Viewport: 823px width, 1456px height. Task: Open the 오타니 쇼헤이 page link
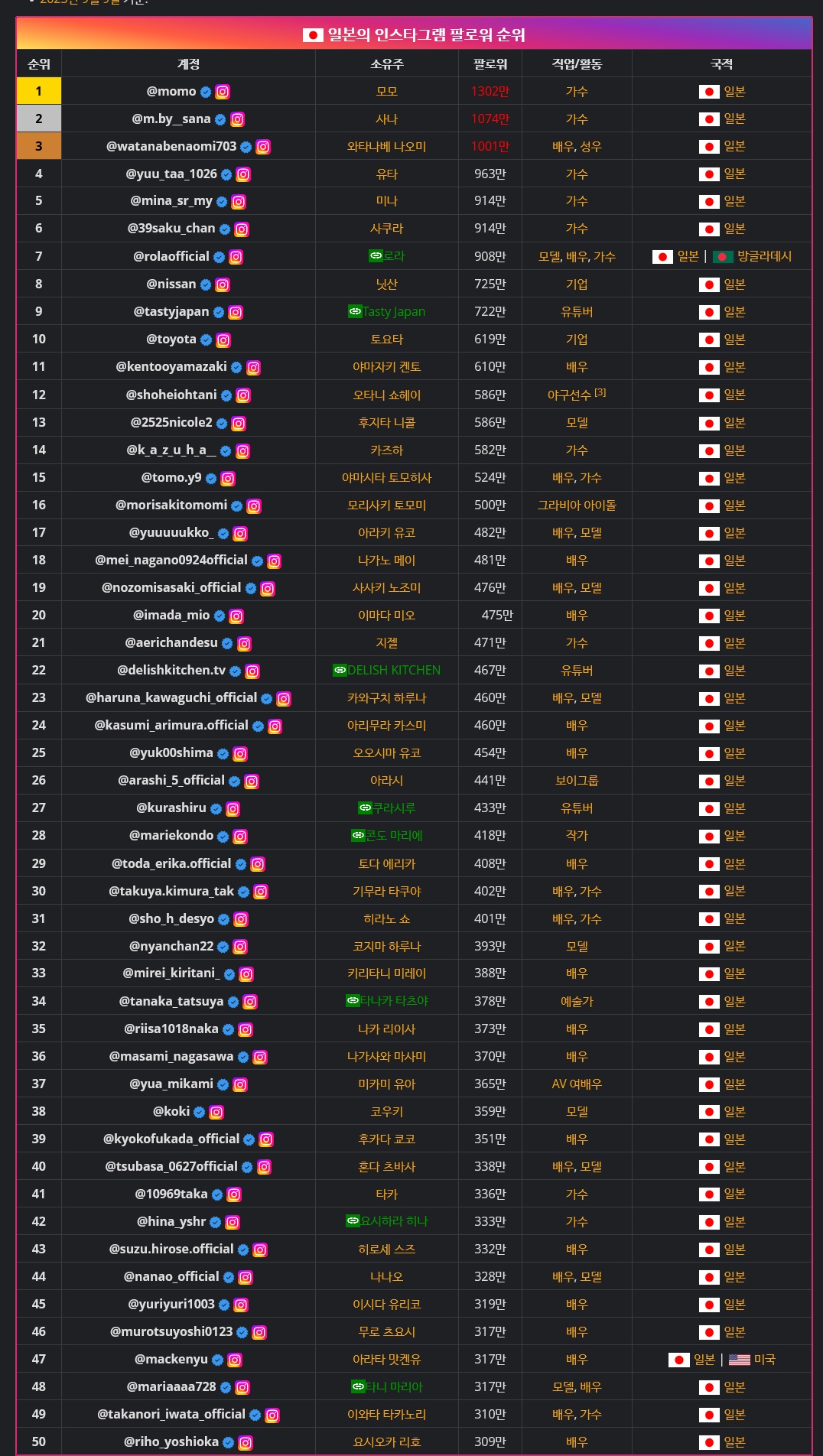(386, 395)
